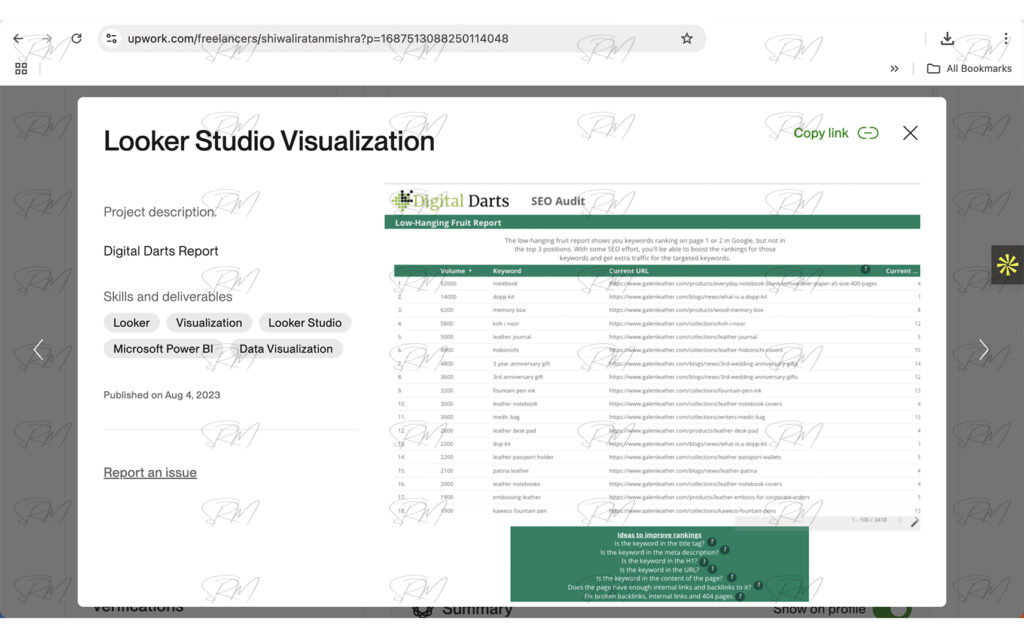1024x639 pixels.
Task: Click the Digital Darts logo
Action: [451, 201]
